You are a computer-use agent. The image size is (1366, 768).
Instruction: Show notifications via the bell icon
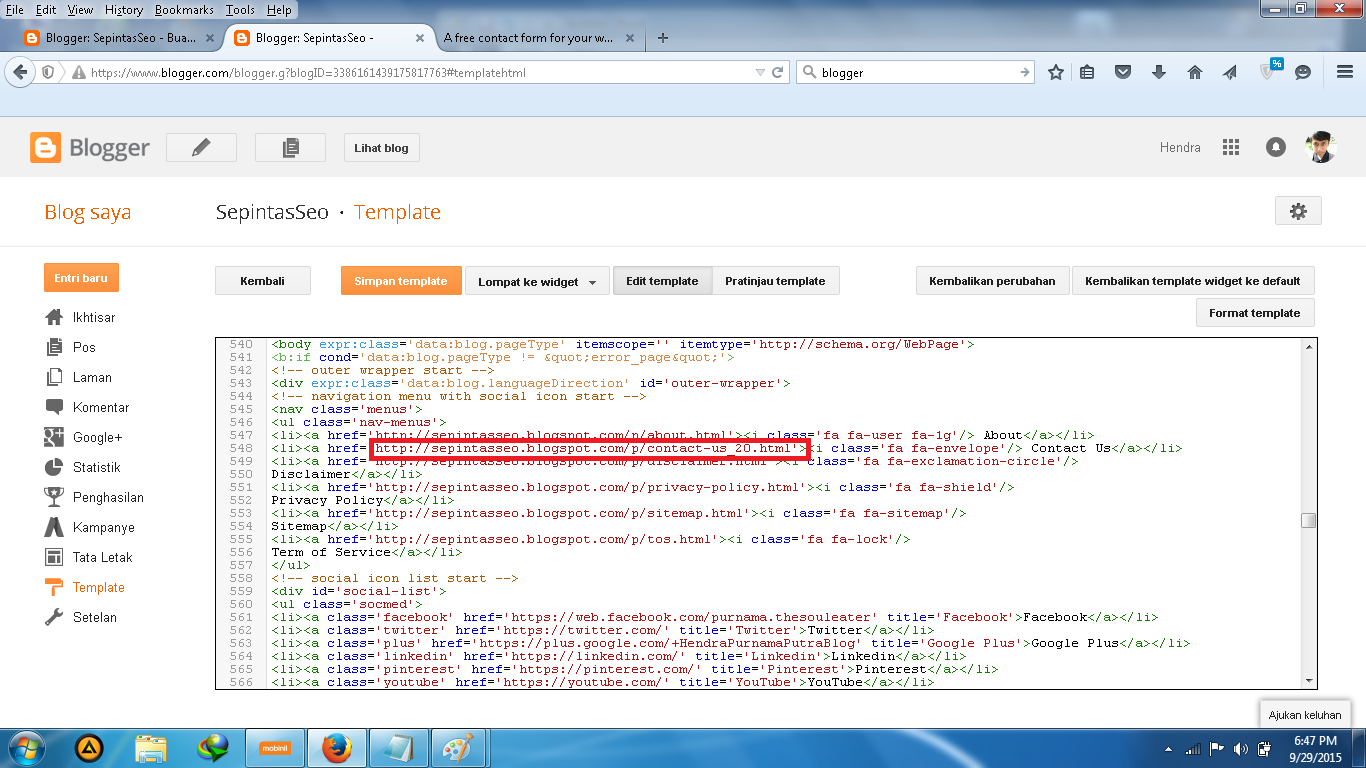[x=1276, y=147]
